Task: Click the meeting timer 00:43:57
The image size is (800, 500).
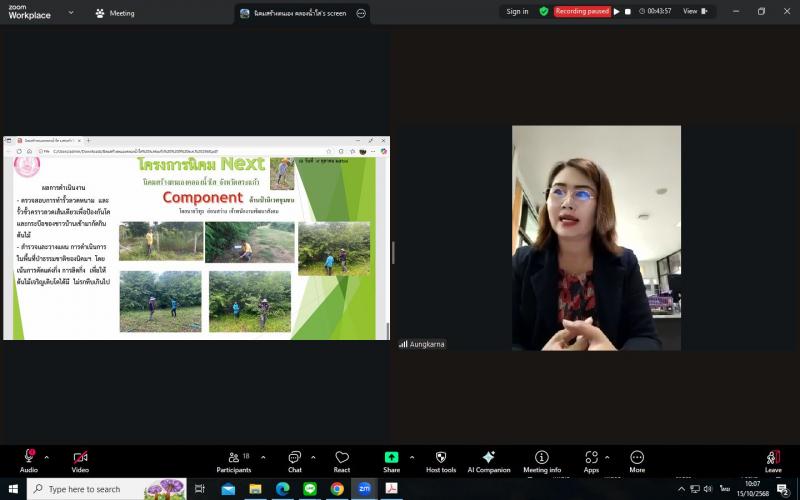Action: coord(655,11)
